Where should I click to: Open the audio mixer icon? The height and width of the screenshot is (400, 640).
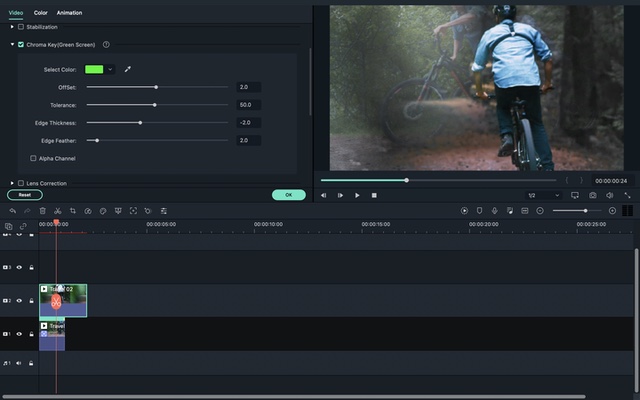(509, 211)
